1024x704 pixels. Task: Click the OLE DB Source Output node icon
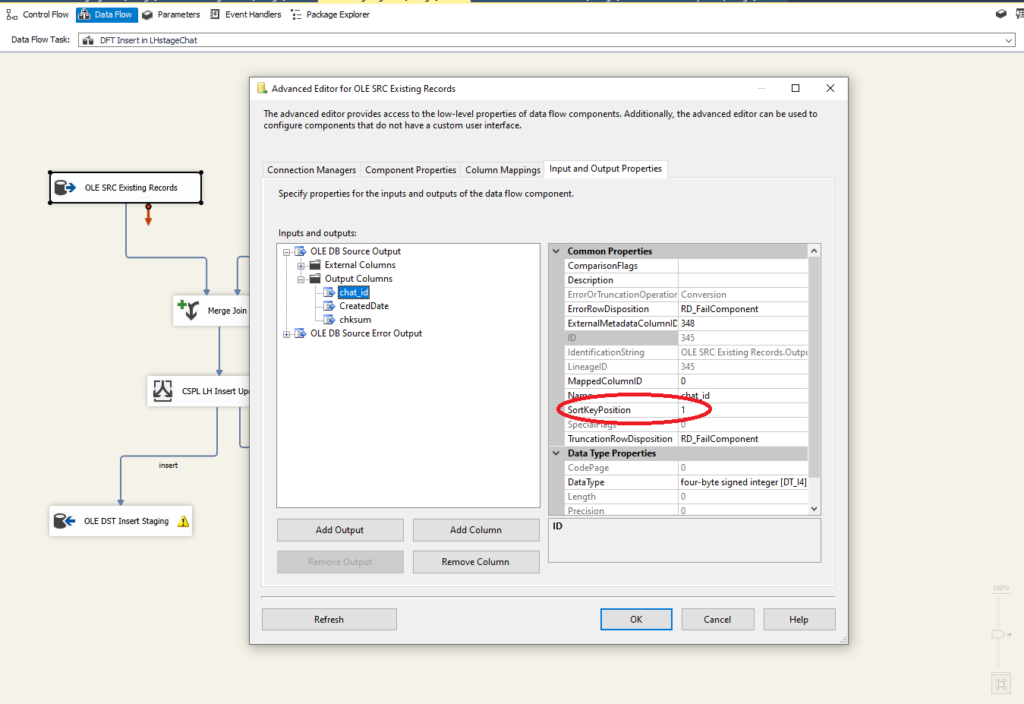point(300,251)
